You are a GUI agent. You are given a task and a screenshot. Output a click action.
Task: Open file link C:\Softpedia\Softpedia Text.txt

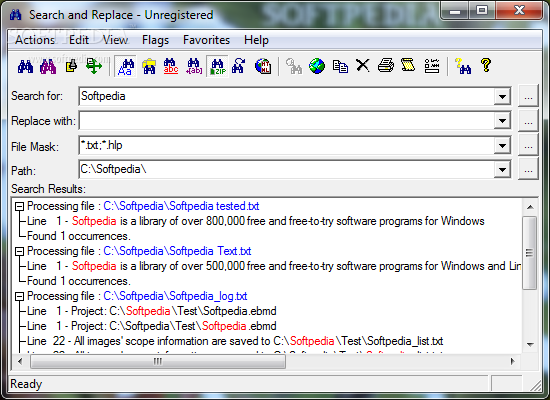tap(177, 251)
